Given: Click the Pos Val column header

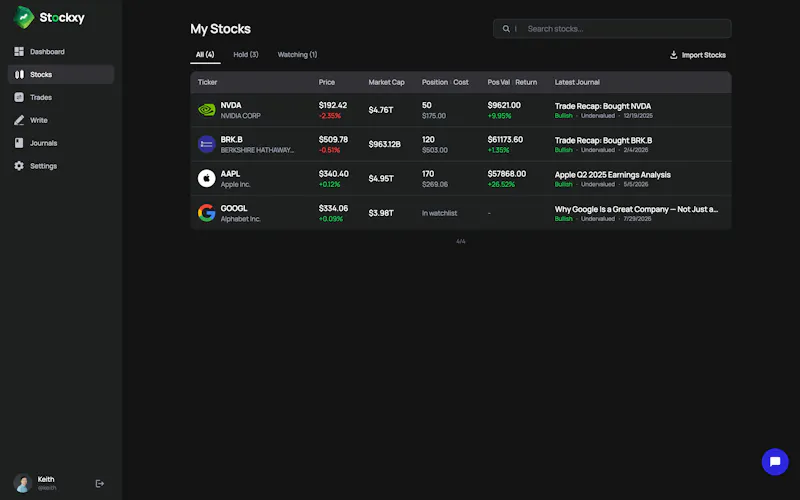Looking at the screenshot, I should (x=498, y=82).
